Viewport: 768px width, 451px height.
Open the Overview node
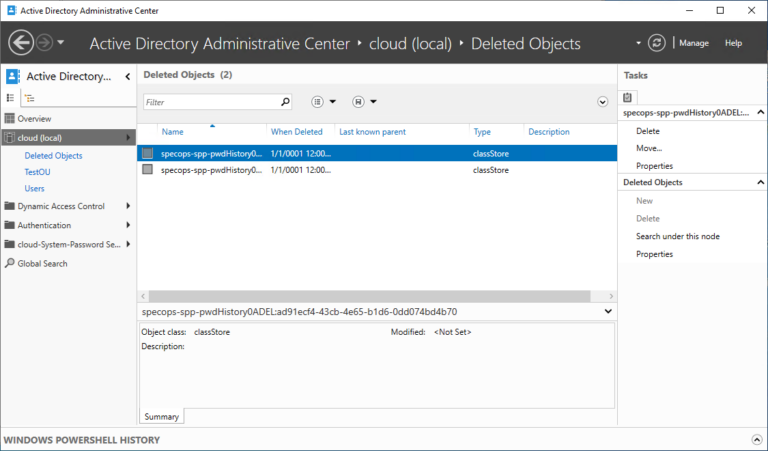pyautogui.click(x=34, y=119)
